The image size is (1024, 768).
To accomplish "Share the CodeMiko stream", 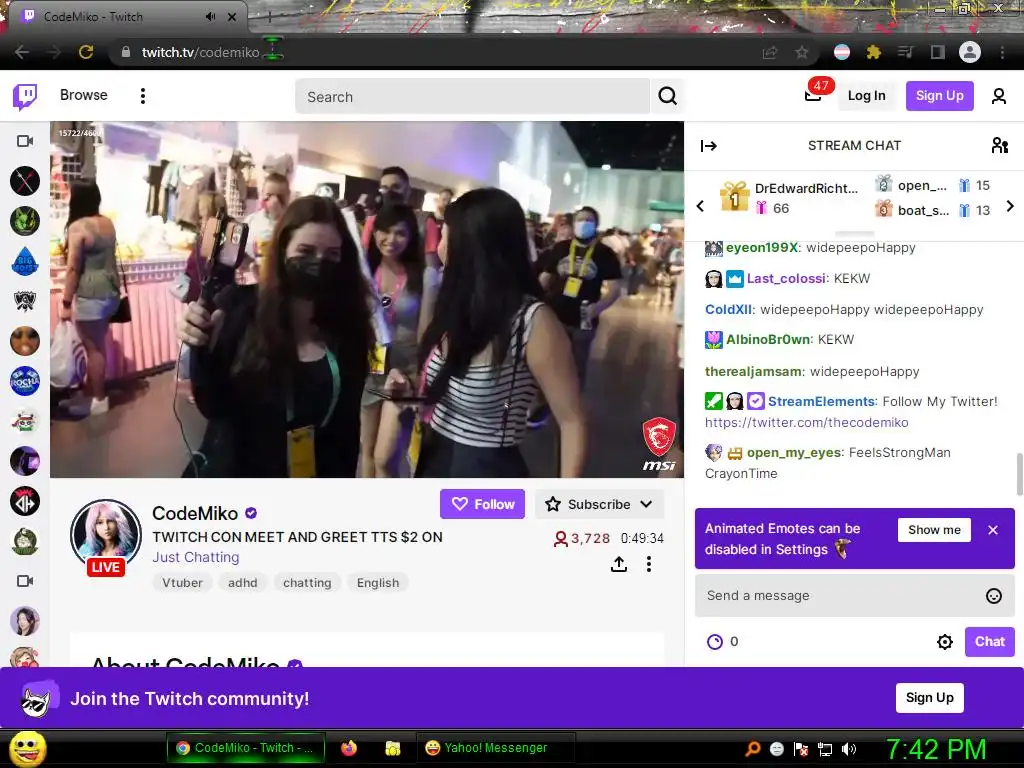I will pos(619,564).
